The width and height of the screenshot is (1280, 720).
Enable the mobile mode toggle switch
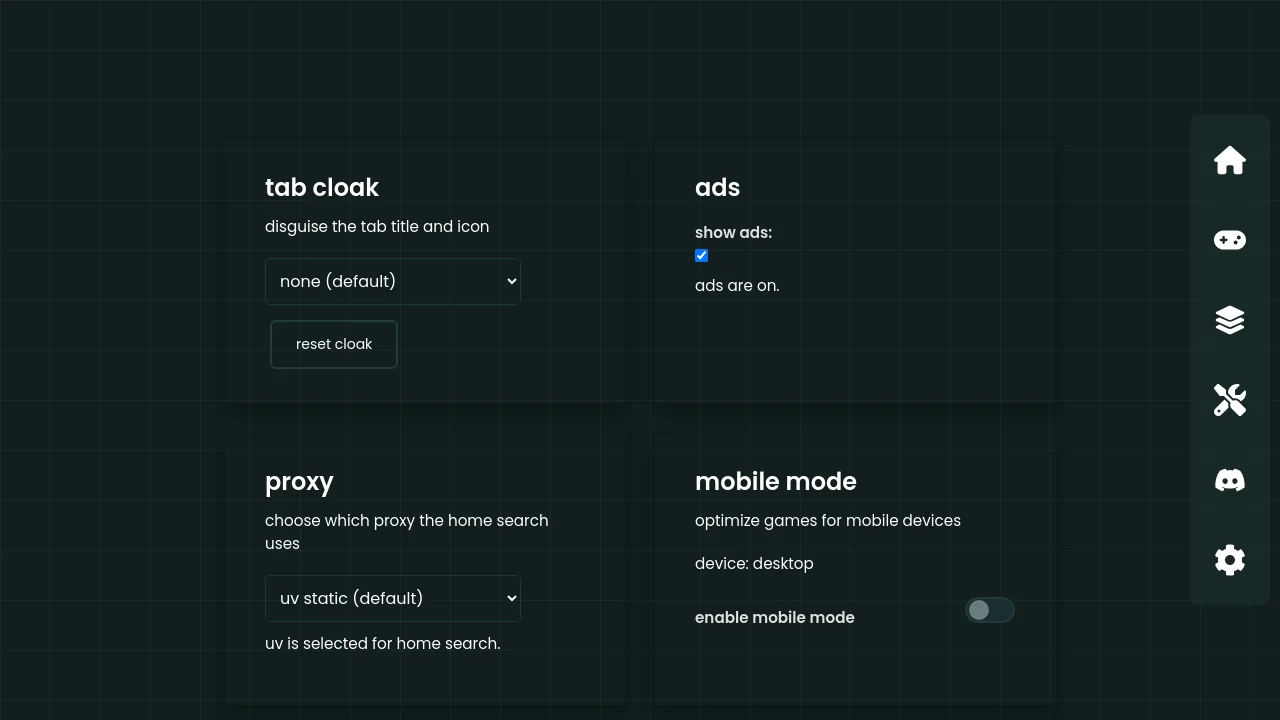(989, 610)
